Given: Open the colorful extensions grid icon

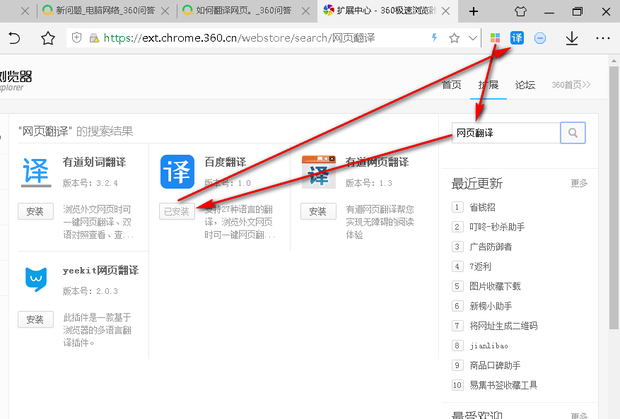Looking at the screenshot, I should pos(495,38).
